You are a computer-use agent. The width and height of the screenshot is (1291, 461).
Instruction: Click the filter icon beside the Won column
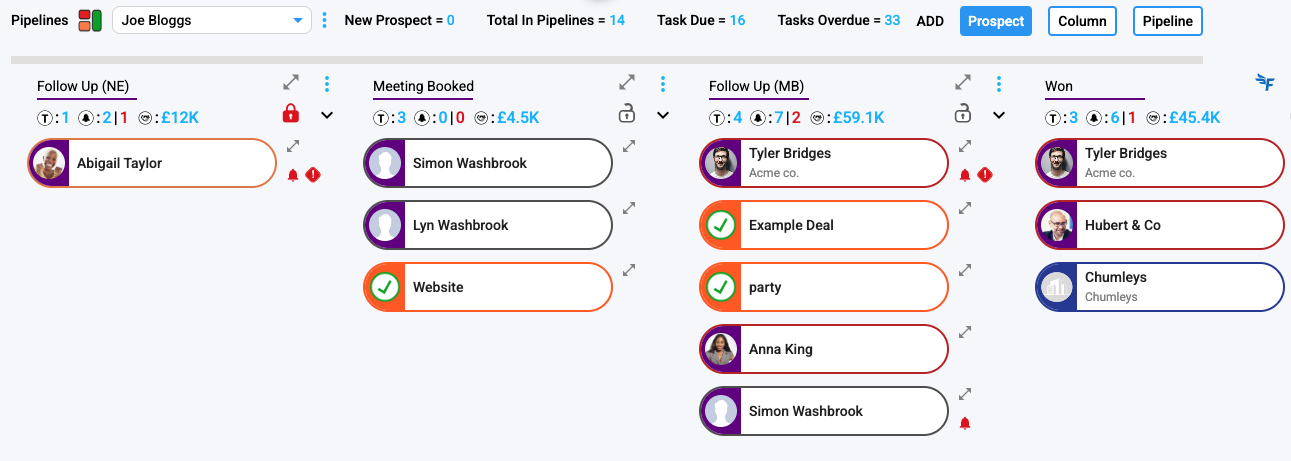click(1265, 83)
